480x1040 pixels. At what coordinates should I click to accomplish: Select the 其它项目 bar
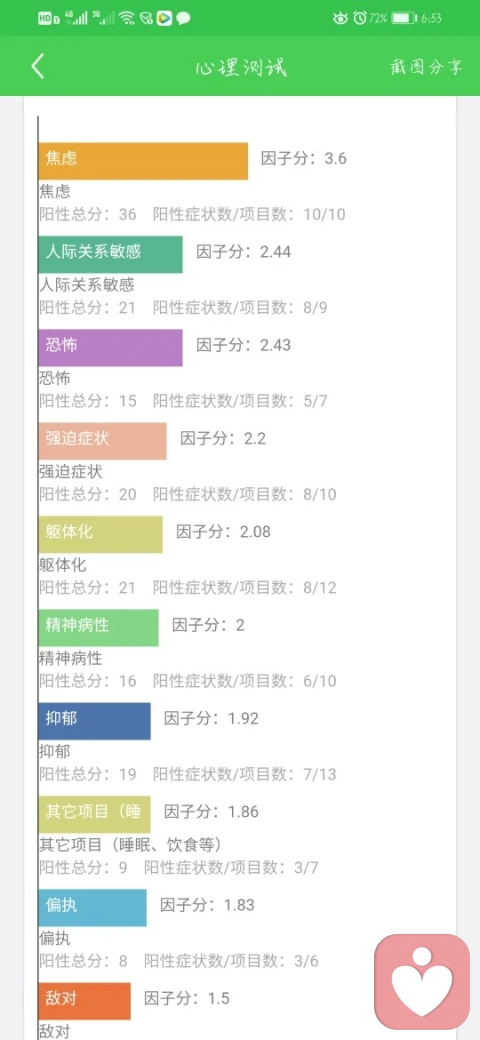(x=95, y=814)
